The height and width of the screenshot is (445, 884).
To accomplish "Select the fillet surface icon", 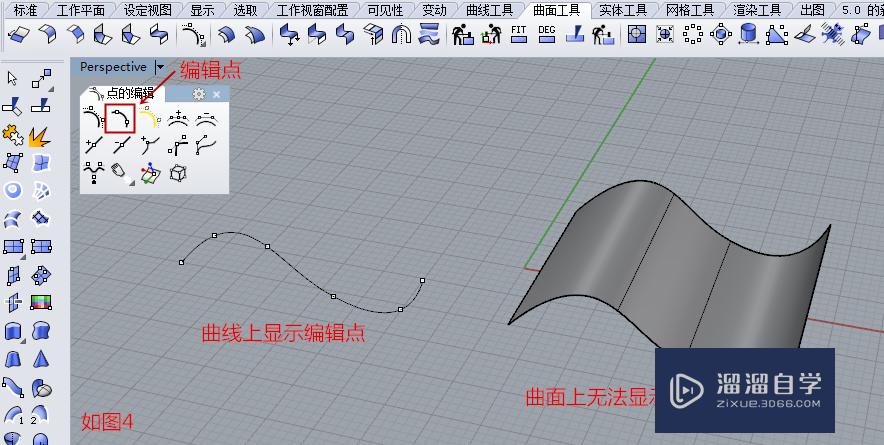I will tap(47, 34).
